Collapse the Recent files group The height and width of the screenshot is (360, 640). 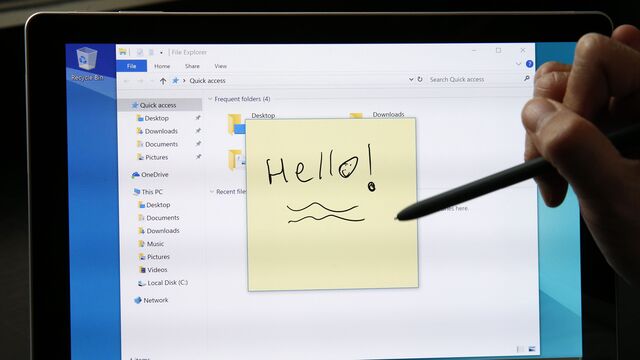[212, 191]
